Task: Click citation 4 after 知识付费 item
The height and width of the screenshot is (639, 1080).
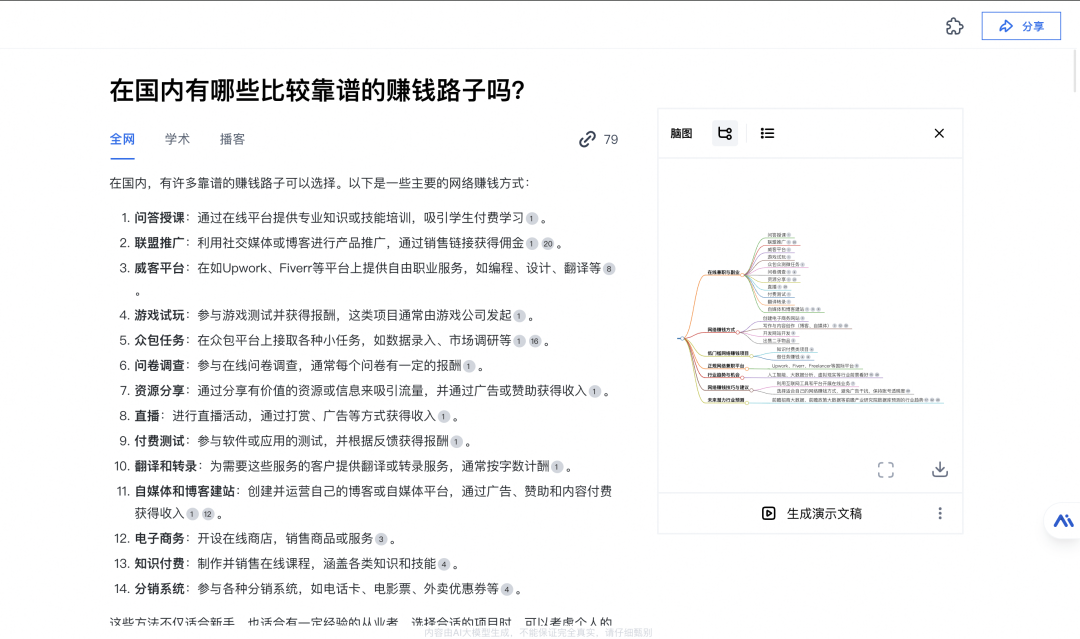Action: pyautogui.click(x=444, y=565)
